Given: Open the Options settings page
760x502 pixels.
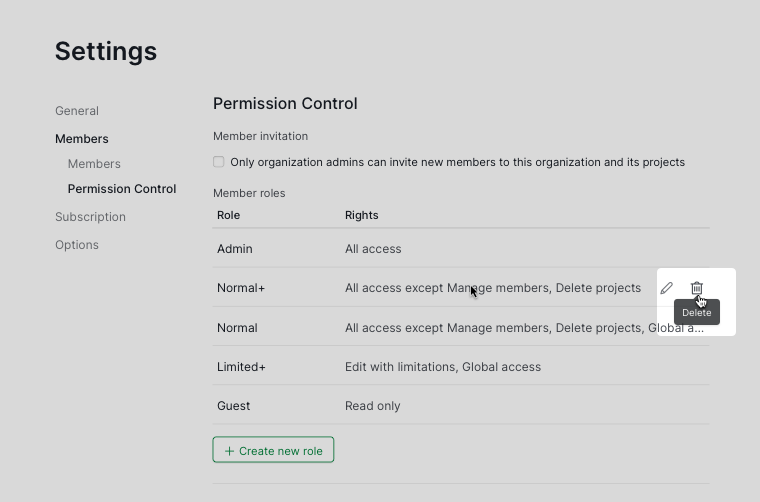Looking at the screenshot, I should (x=77, y=245).
